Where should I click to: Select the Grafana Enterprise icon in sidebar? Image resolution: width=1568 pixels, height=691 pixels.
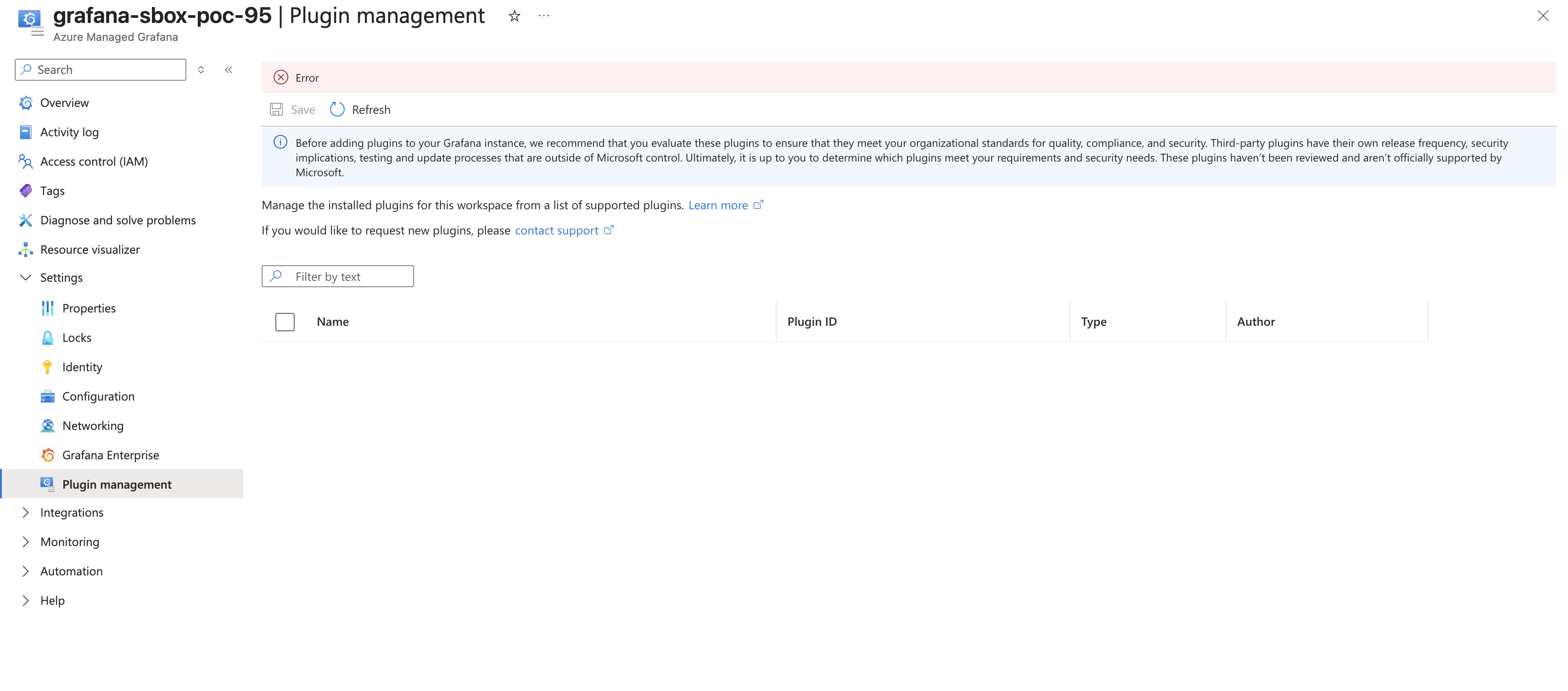pos(47,454)
